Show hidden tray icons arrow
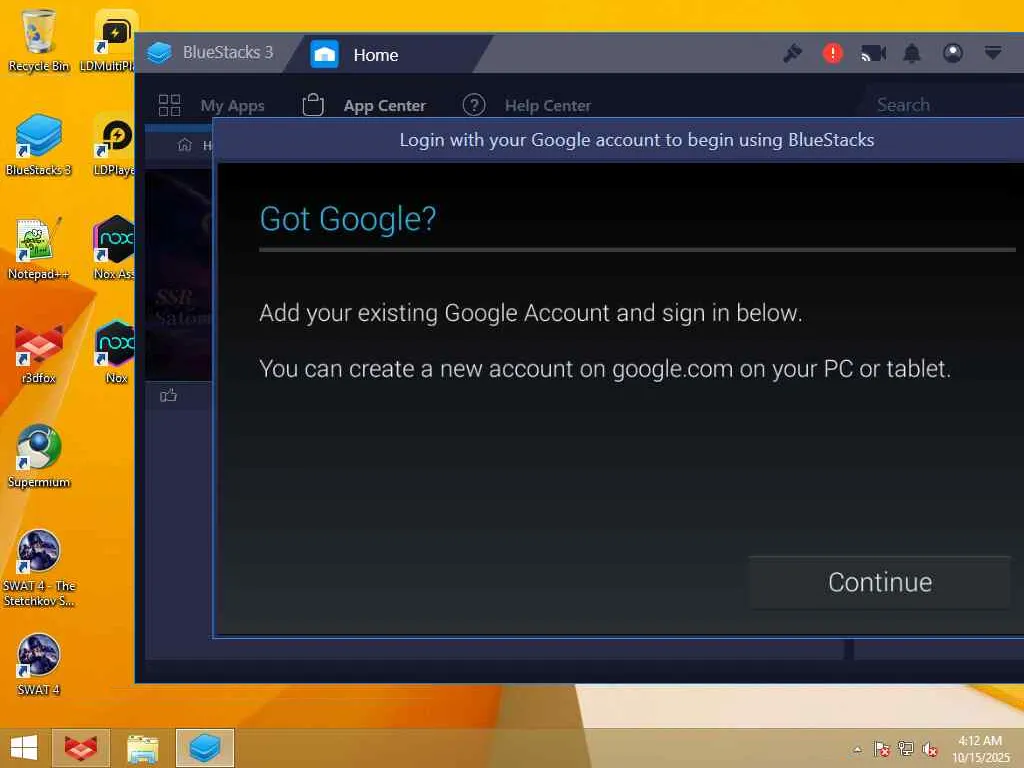 coord(857,749)
